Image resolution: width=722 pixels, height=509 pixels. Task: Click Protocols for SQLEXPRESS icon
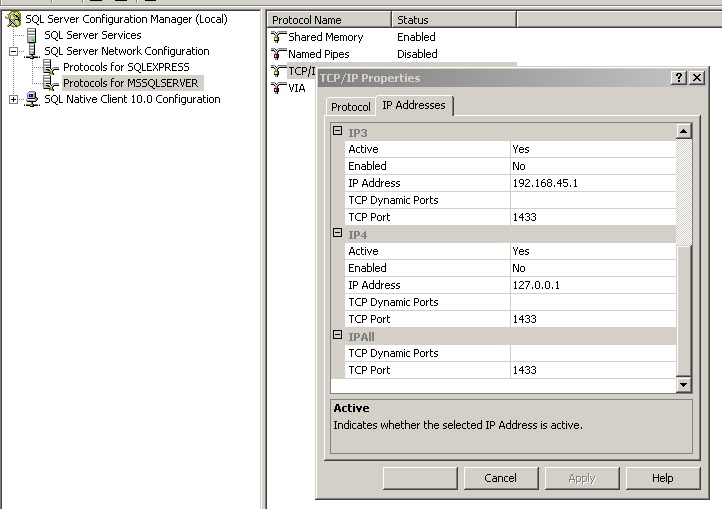[x=51, y=67]
